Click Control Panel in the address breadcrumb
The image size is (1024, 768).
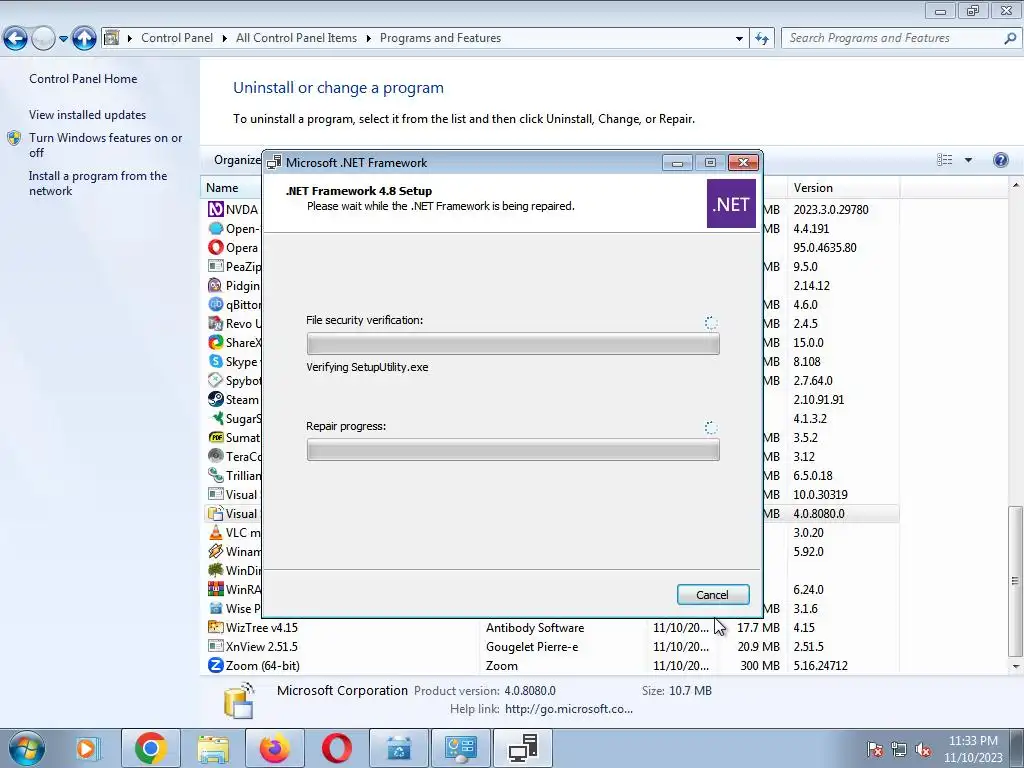coord(177,38)
